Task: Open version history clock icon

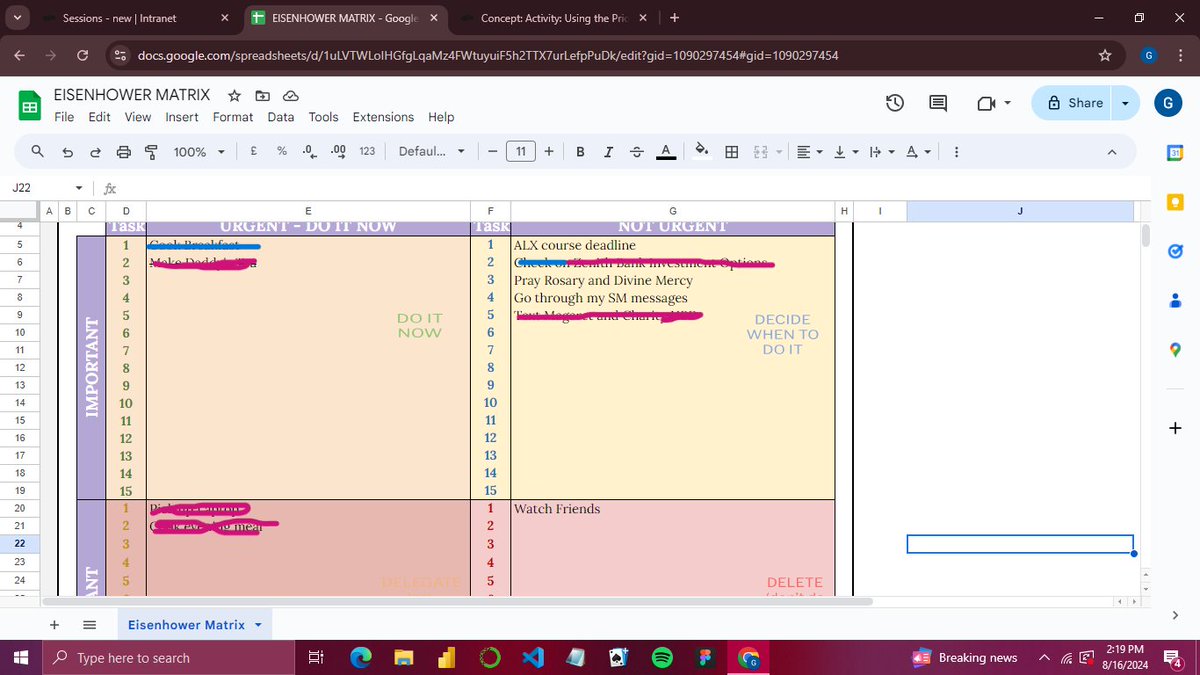Action: point(895,103)
